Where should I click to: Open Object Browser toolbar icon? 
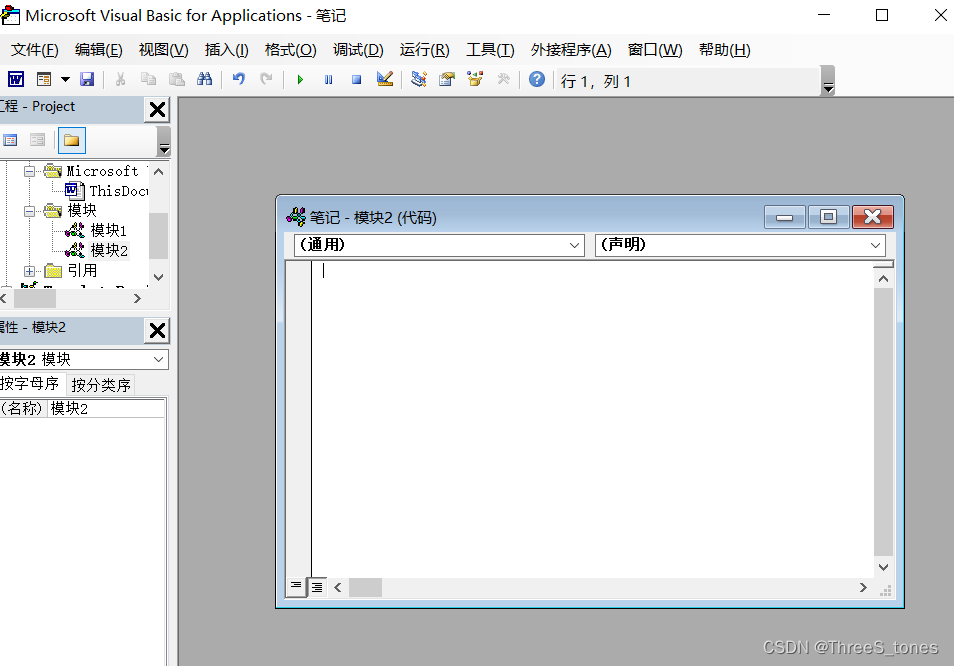(x=475, y=79)
